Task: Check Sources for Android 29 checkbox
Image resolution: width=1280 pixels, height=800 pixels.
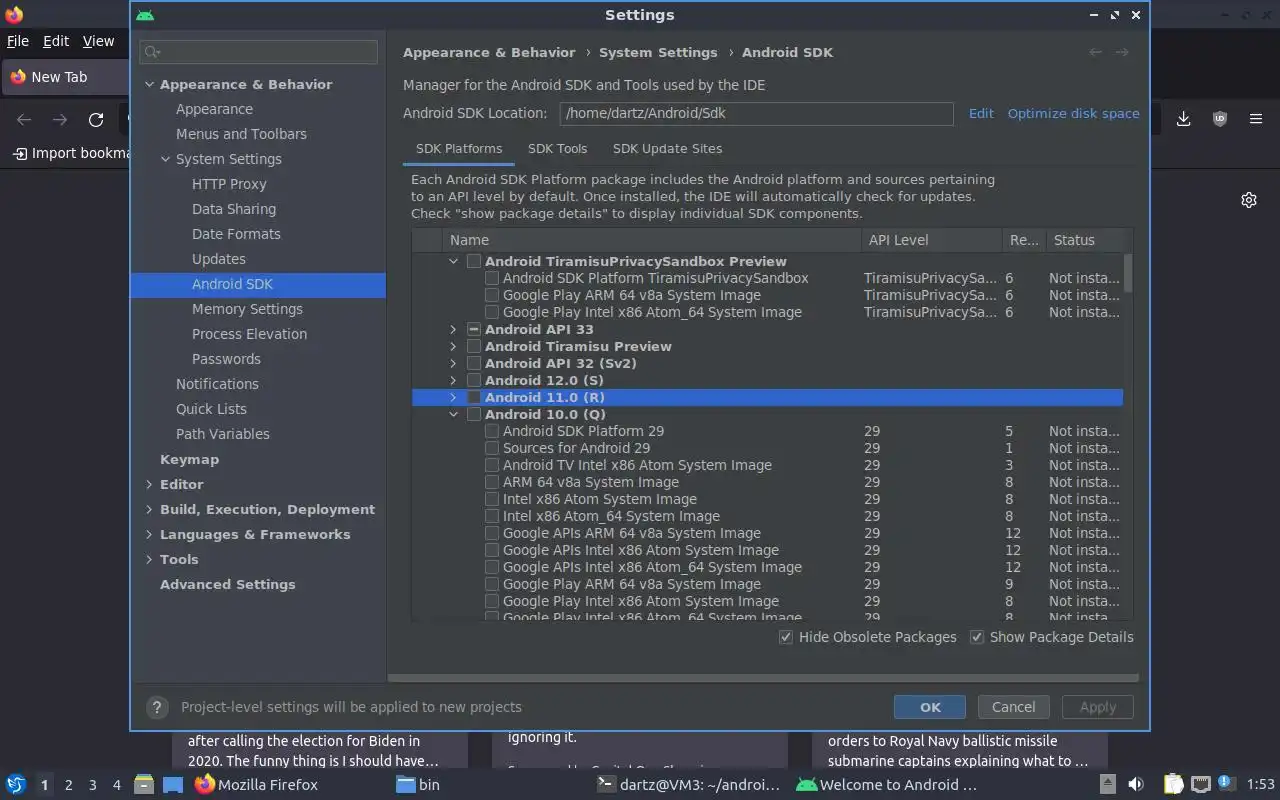Action: click(492, 449)
